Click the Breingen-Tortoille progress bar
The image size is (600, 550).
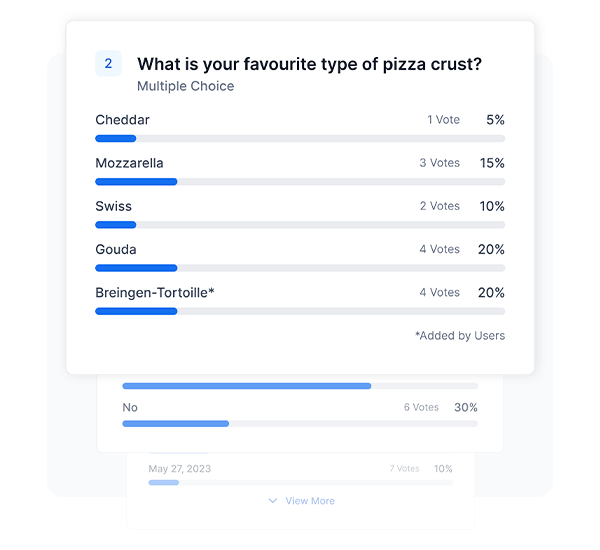click(x=300, y=312)
